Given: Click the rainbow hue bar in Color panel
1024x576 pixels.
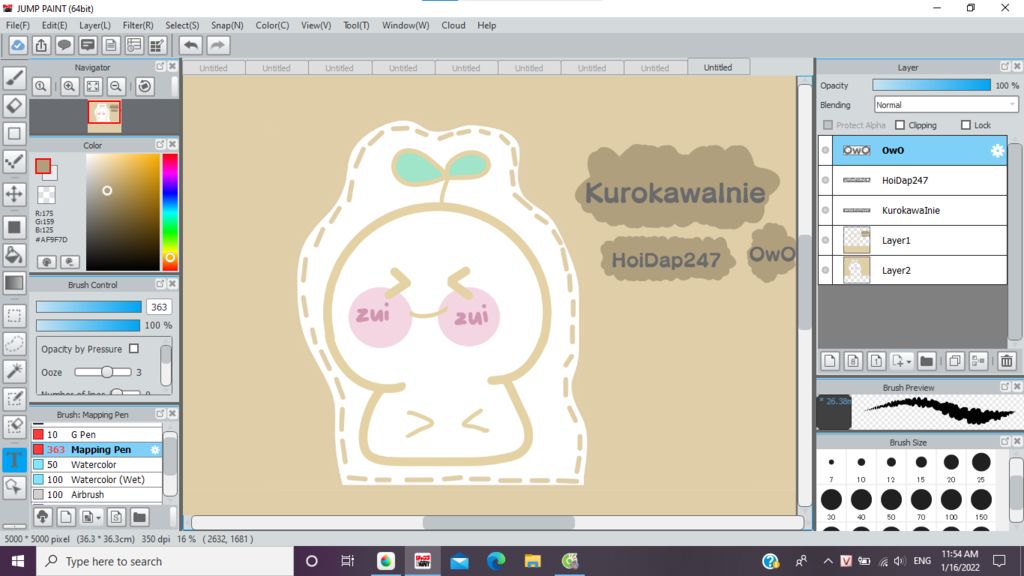Looking at the screenshot, I should pos(170,212).
